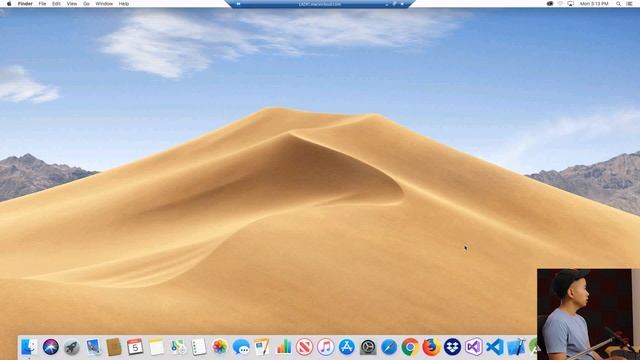Open the yellow Notes app icon
The height and width of the screenshot is (360, 640).
156,347
